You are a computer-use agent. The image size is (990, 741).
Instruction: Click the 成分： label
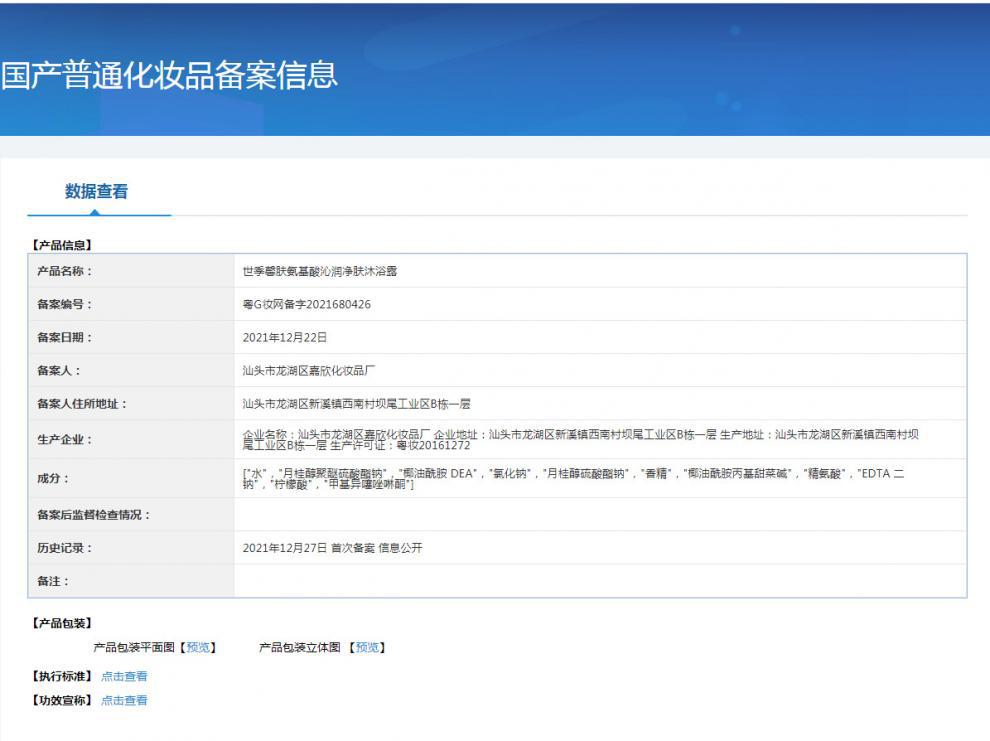(x=53, y=479)
